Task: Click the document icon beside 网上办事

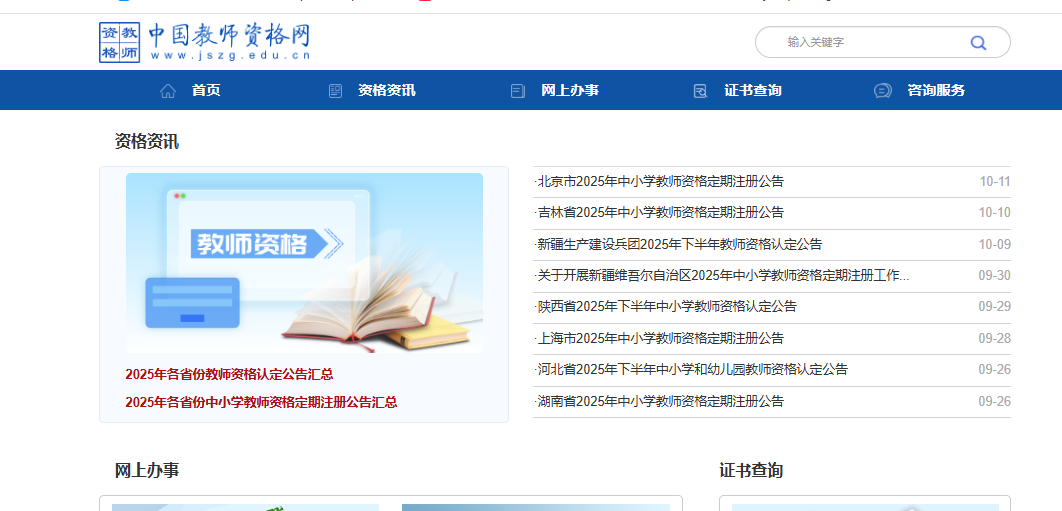Action: (518, 91)
